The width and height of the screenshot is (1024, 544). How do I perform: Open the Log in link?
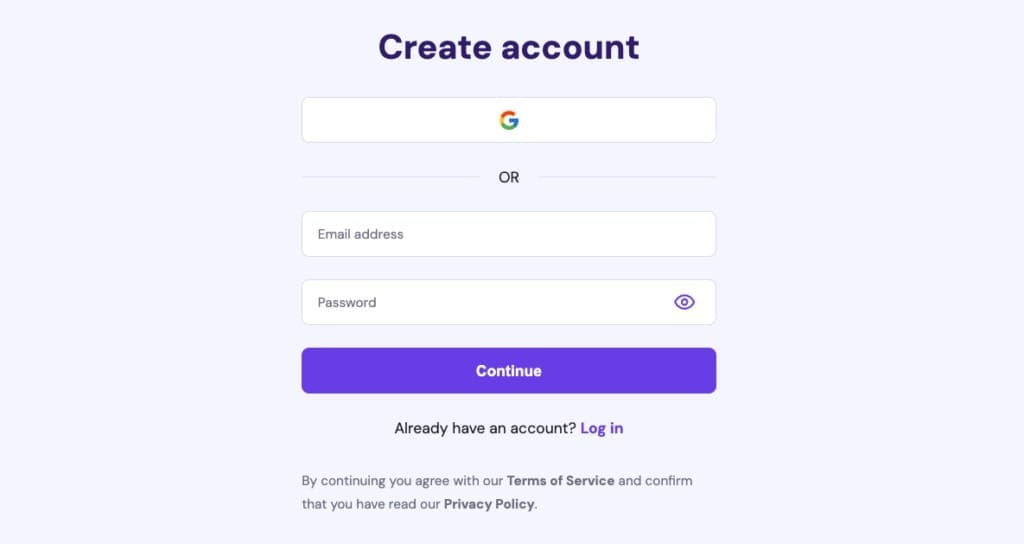tap(601, 428)
